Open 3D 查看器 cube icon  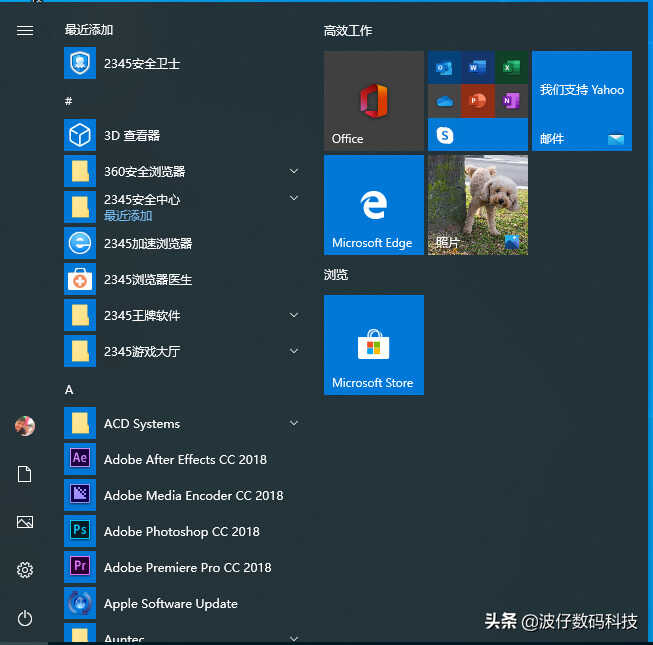click(x=80, y=135)
